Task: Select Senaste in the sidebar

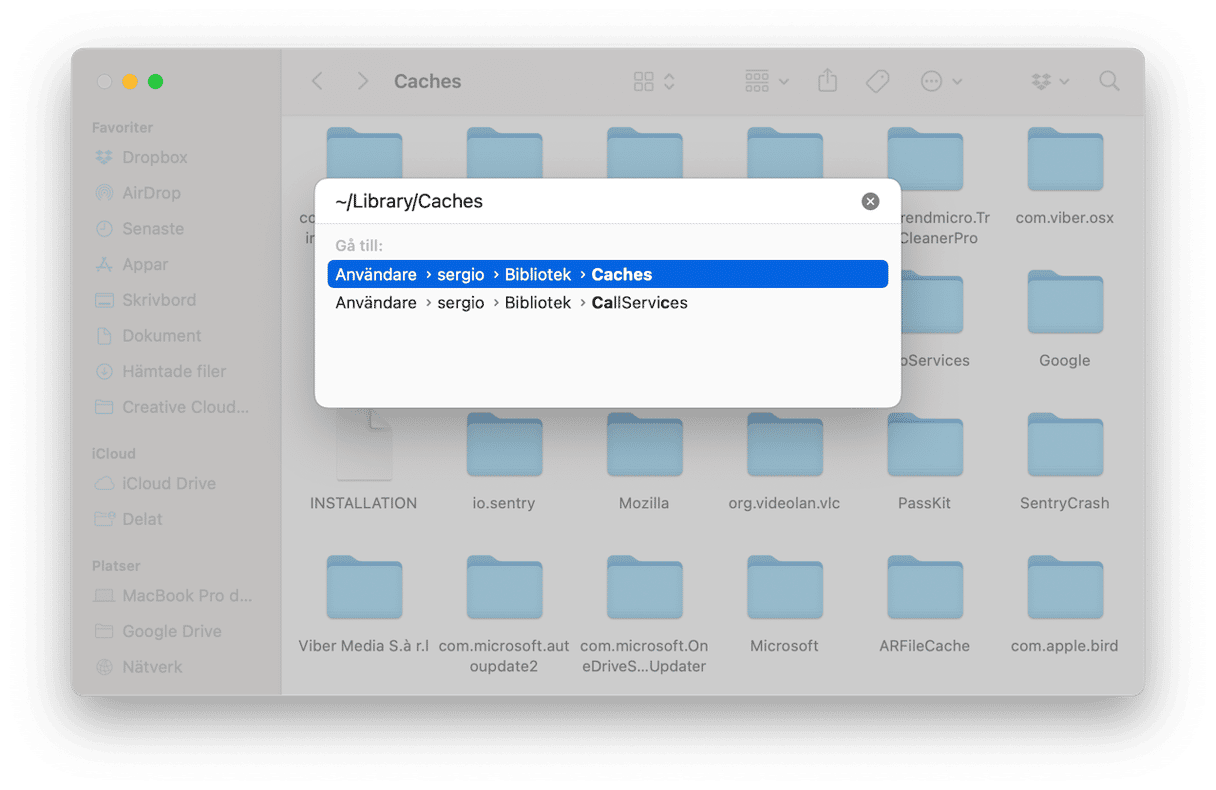Action: 140,229
